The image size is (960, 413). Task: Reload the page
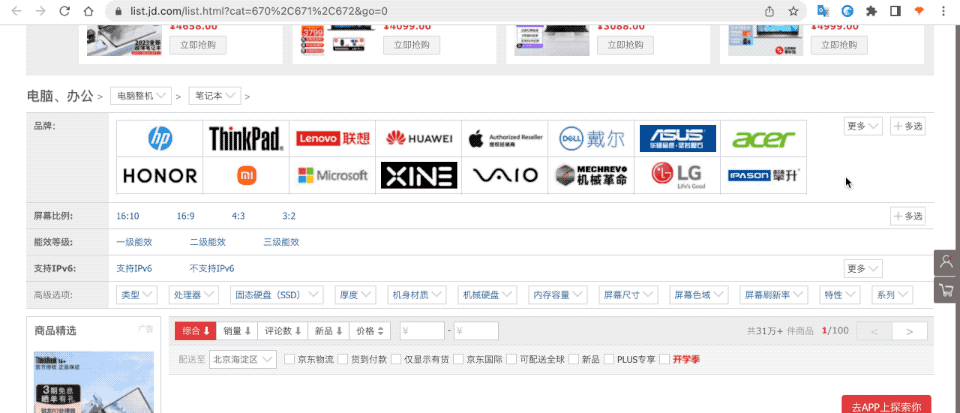click(64, 11)
